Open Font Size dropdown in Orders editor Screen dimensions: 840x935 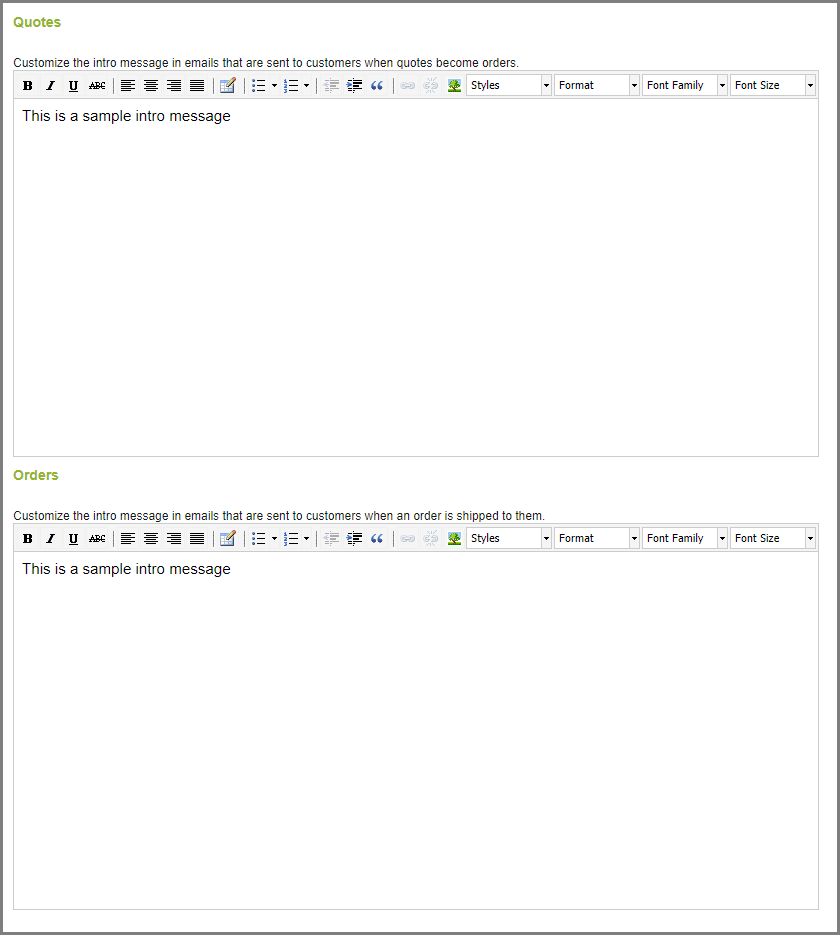(x=773, y=538)
